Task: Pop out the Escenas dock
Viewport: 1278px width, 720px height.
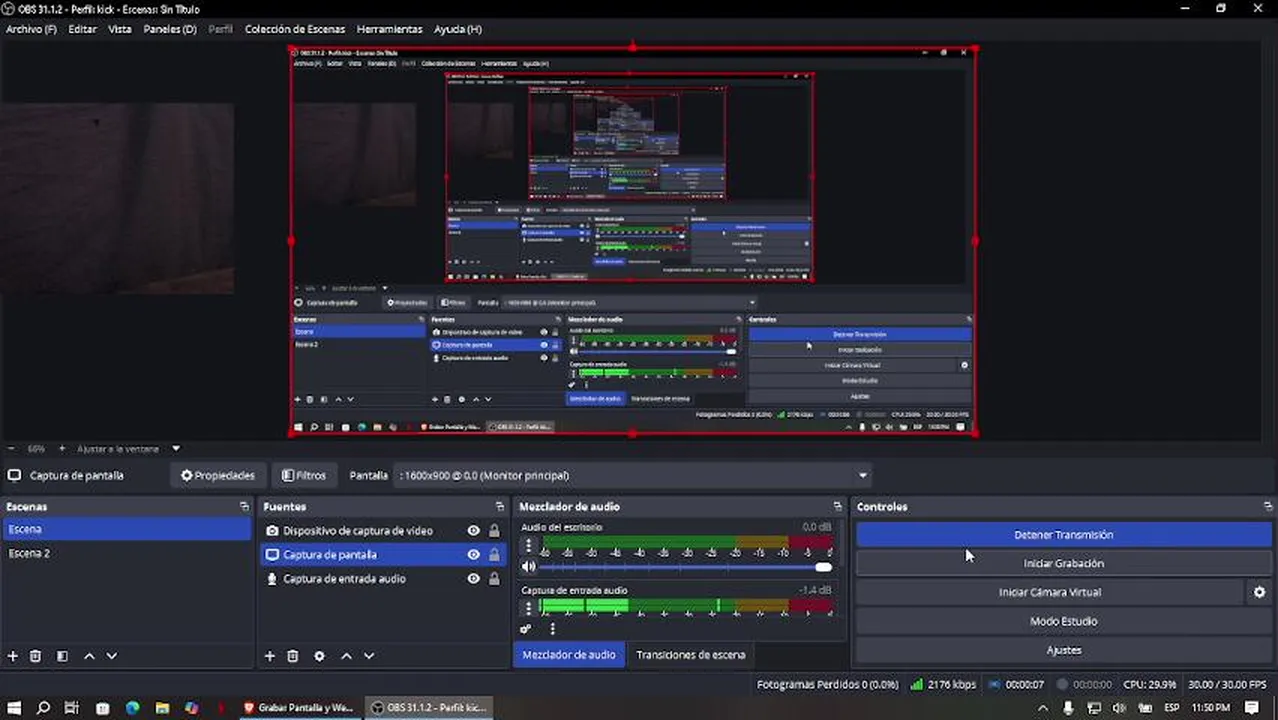Action: point(244,507)
